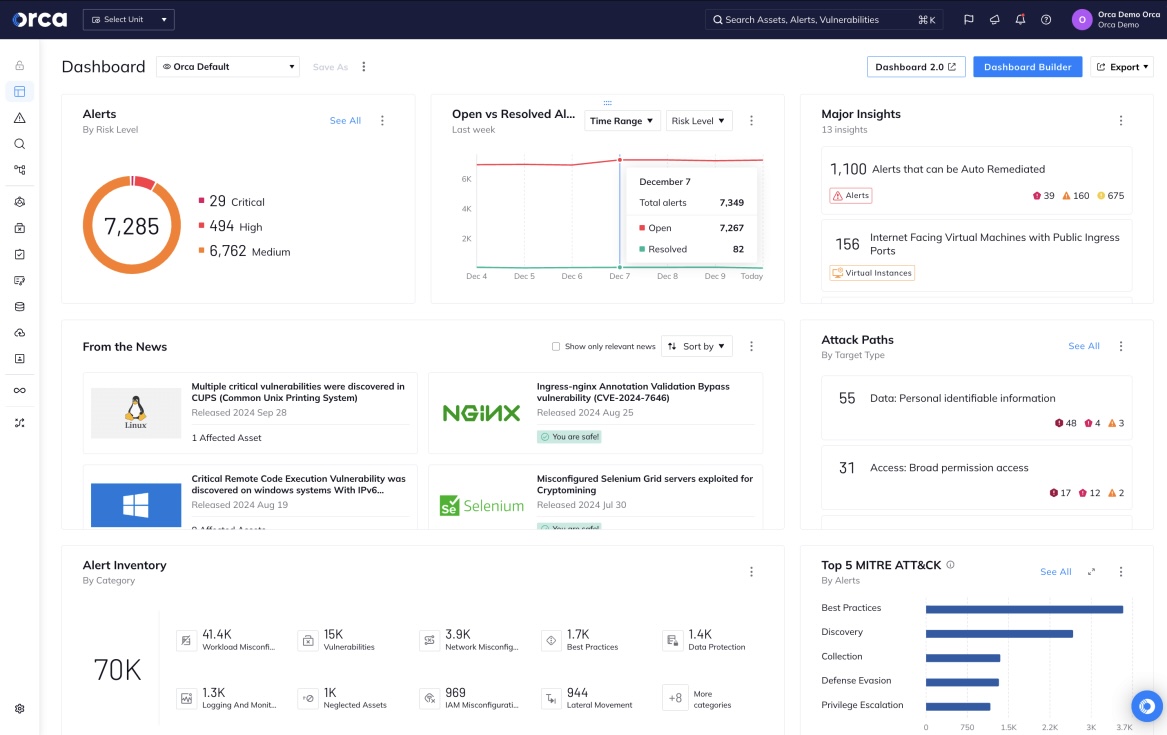Click the identity badge icon in sidebar
The image size is (1167, 735).
point(19,359)
